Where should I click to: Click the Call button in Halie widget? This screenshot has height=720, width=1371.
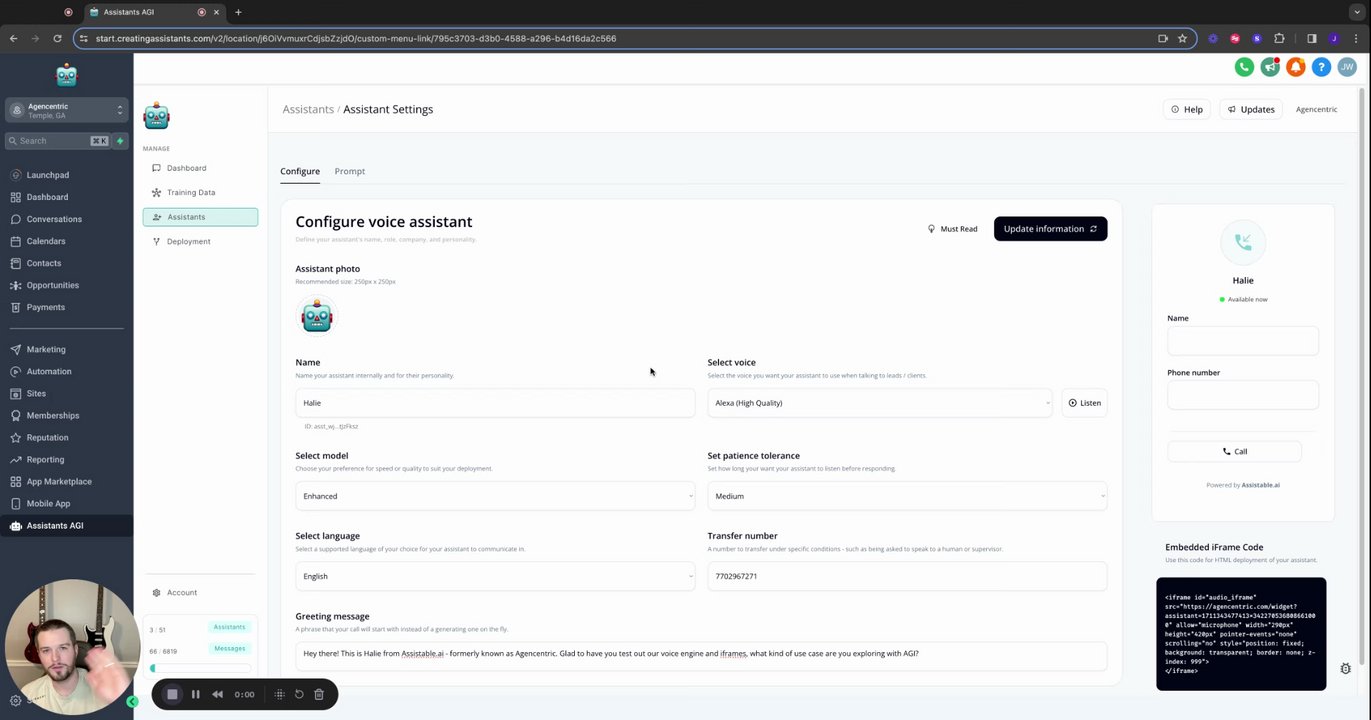coord(1234,451)
